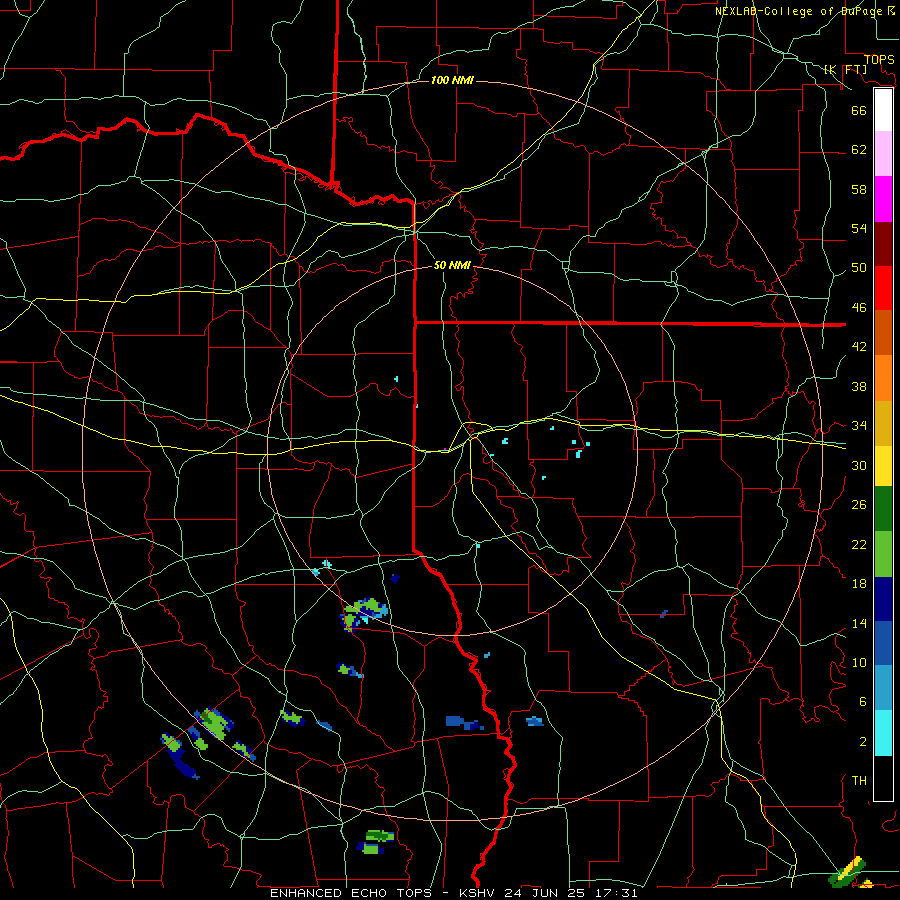Click the black TH legend segment
This screenshot has width=900, height=900.
[x=883, y=778]
